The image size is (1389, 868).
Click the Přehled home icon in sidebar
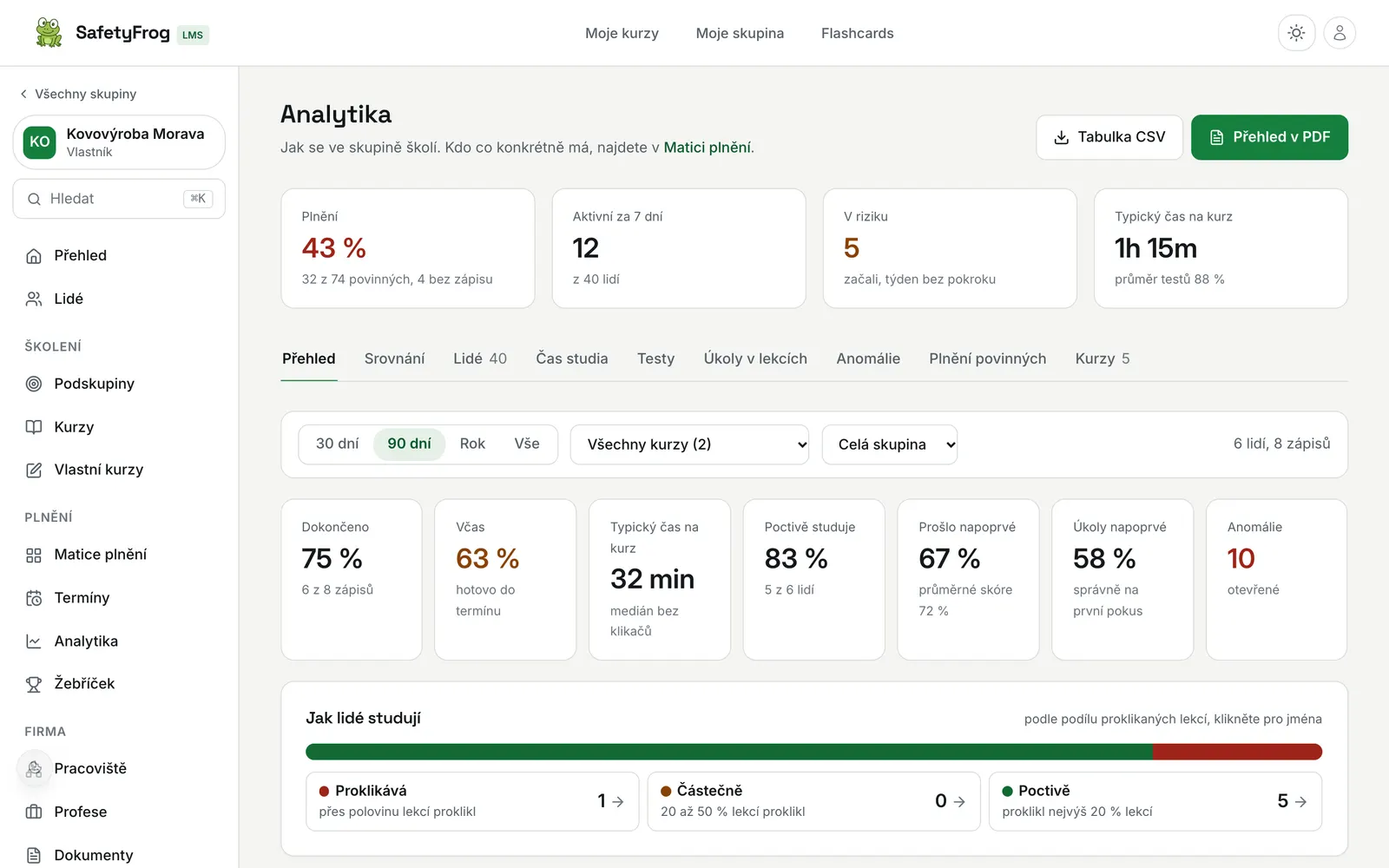click(x=34, y=255)
